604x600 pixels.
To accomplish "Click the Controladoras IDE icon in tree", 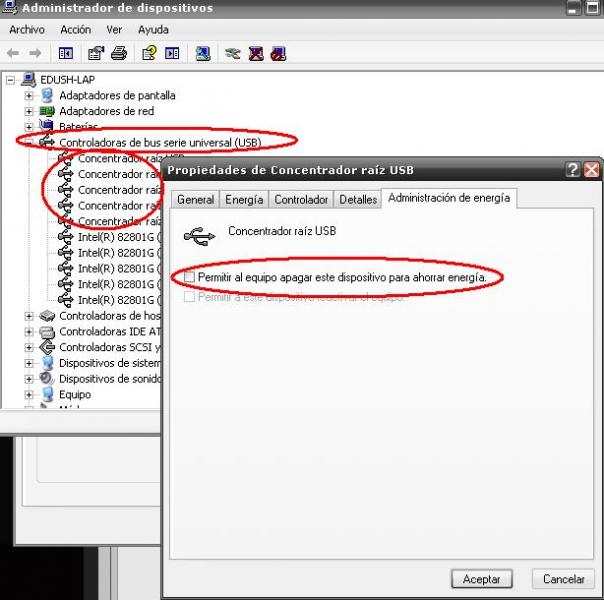I will click(x=47, y=331).
